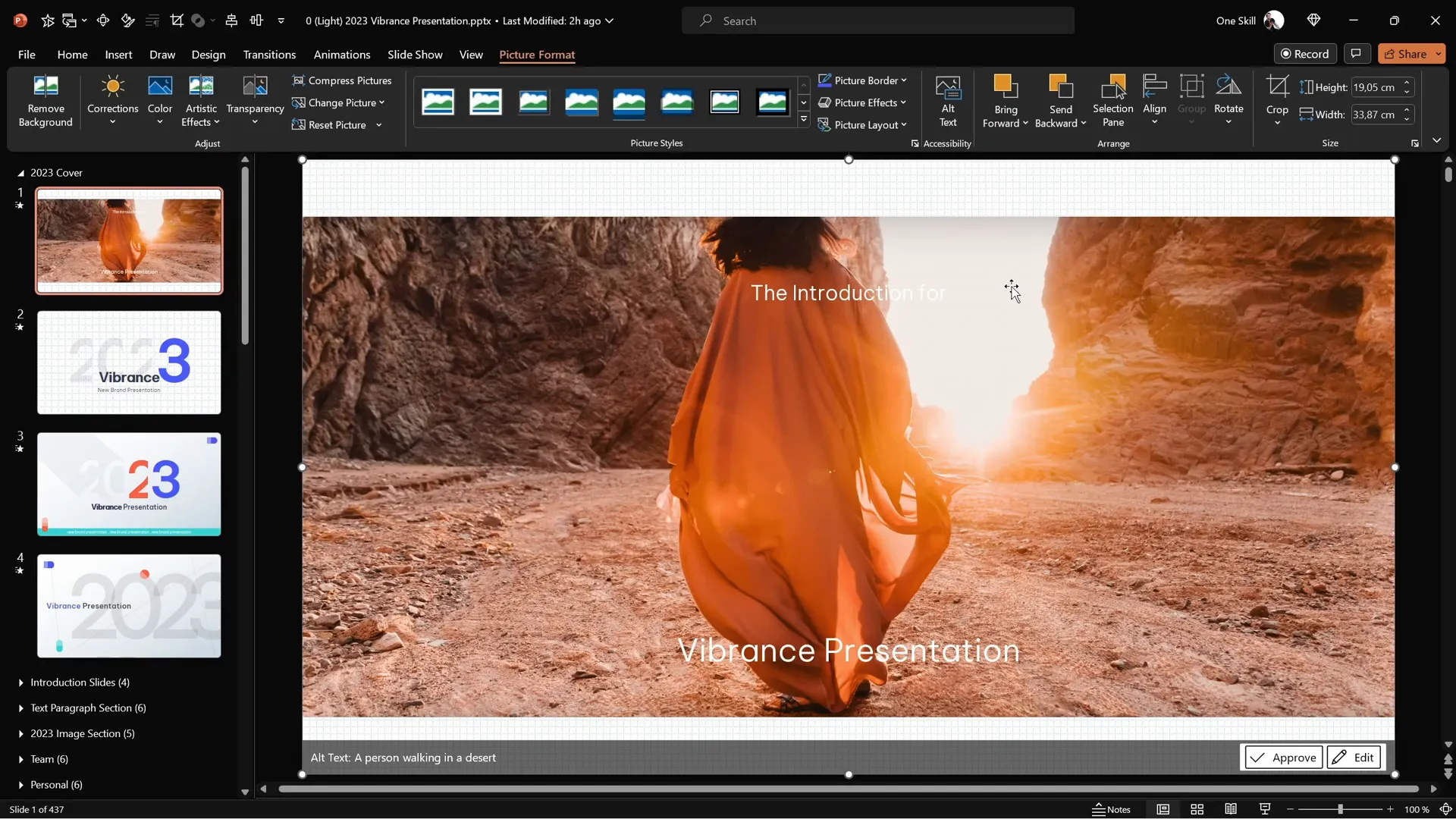Open the Selection Pane
Screen dimensions: 1456x819
pos(1112,102)
